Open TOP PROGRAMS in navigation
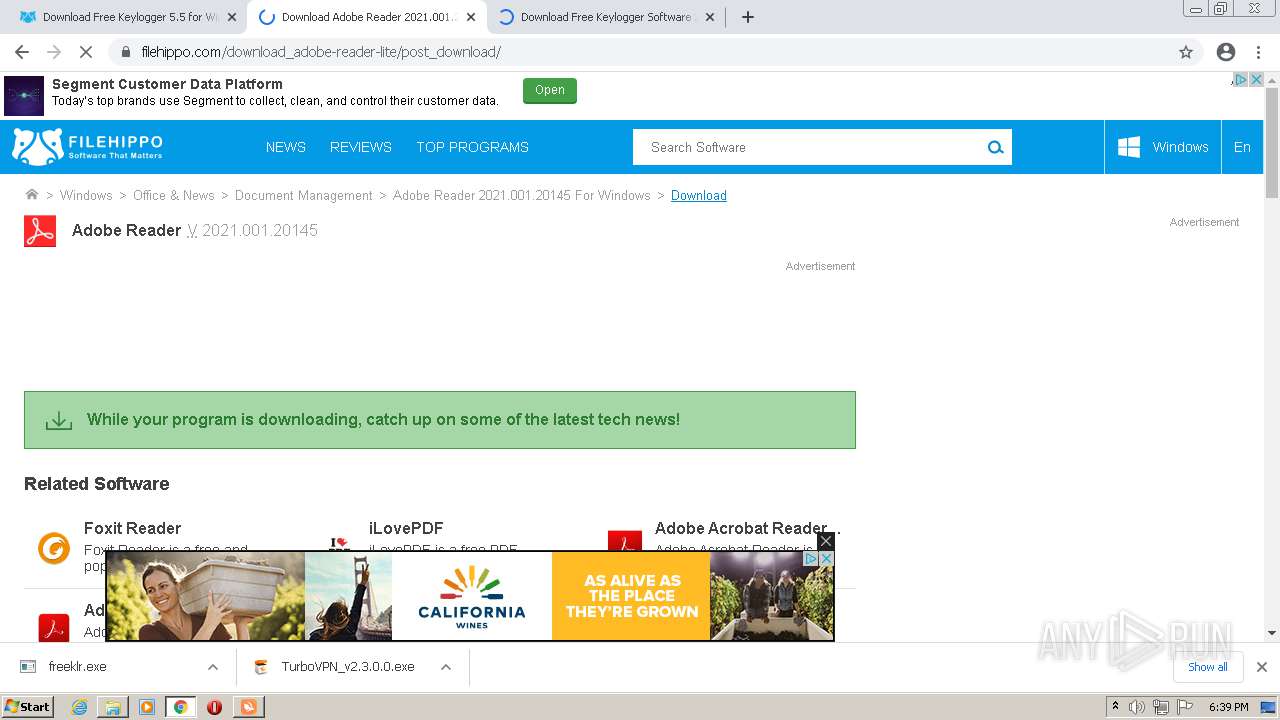The height and width of the screenshot is (720, 1280). (472, 147)
